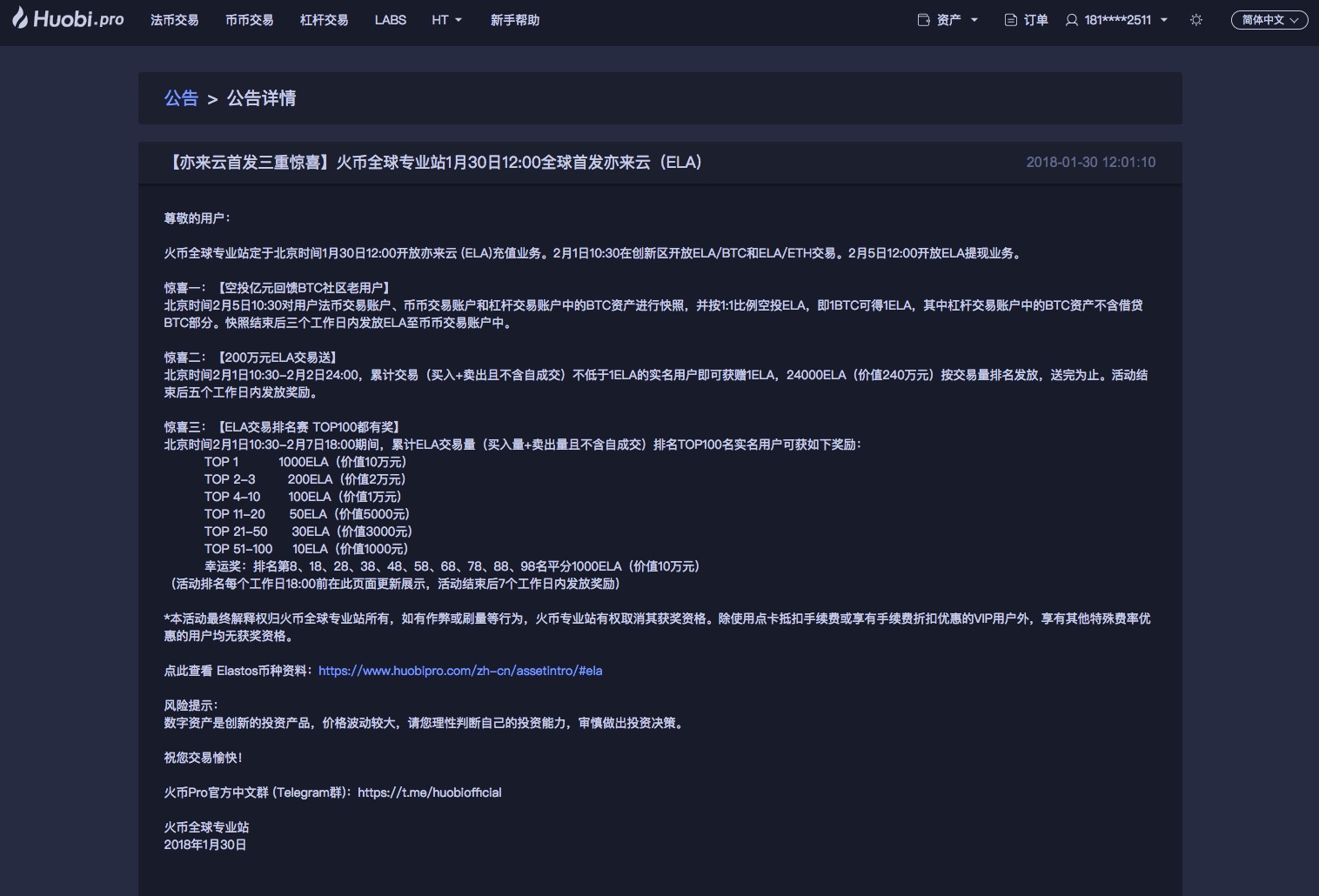Open the huobipro.com assetintro #ela link
The width and height of the screenshot is (1319, 896).
click(460, 671)
